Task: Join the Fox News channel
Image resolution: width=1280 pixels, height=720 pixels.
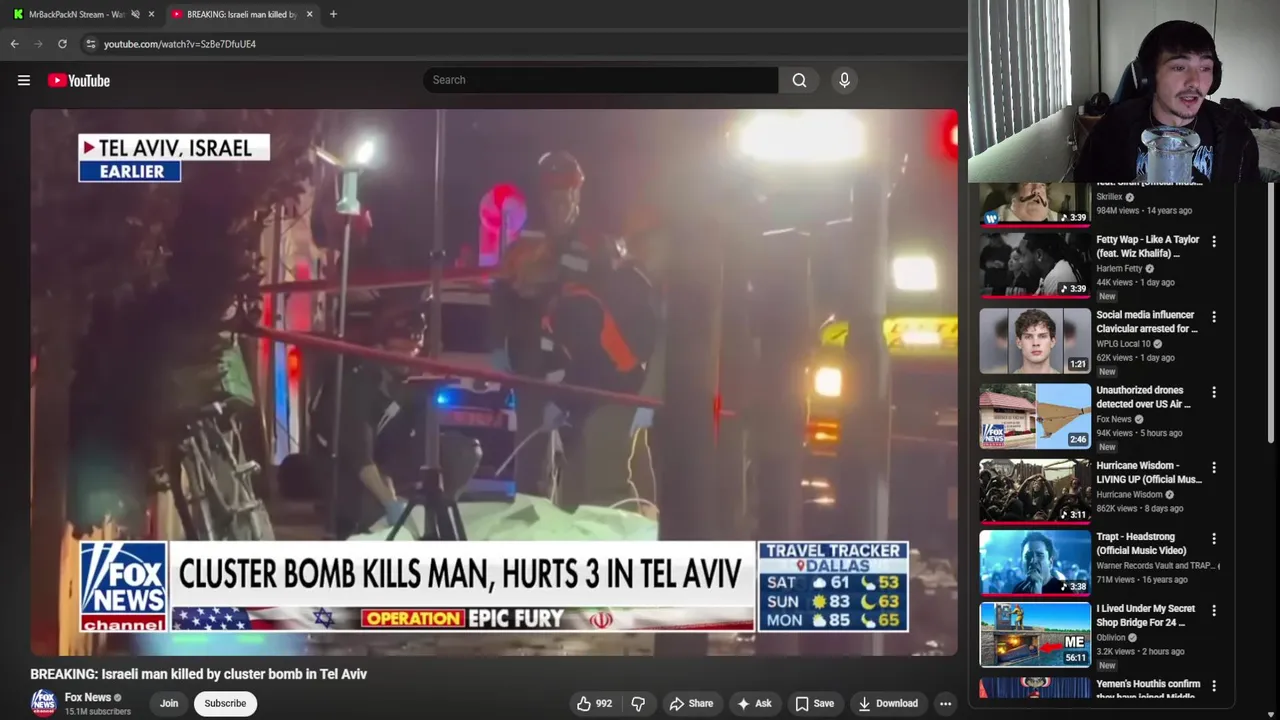Action: (169, 703)
